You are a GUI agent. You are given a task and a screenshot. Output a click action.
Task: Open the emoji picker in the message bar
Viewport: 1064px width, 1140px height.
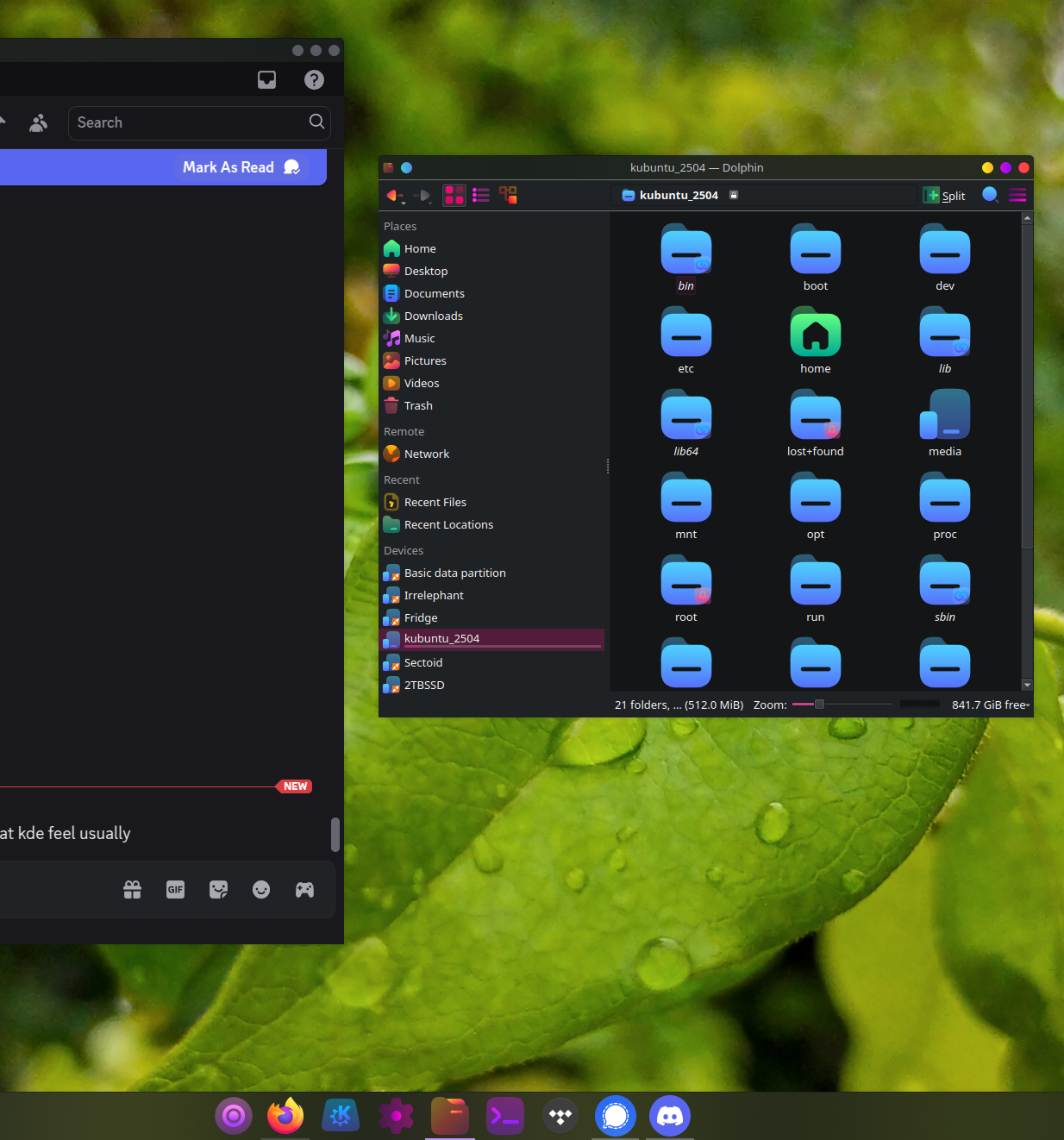(x=261, y=889)
